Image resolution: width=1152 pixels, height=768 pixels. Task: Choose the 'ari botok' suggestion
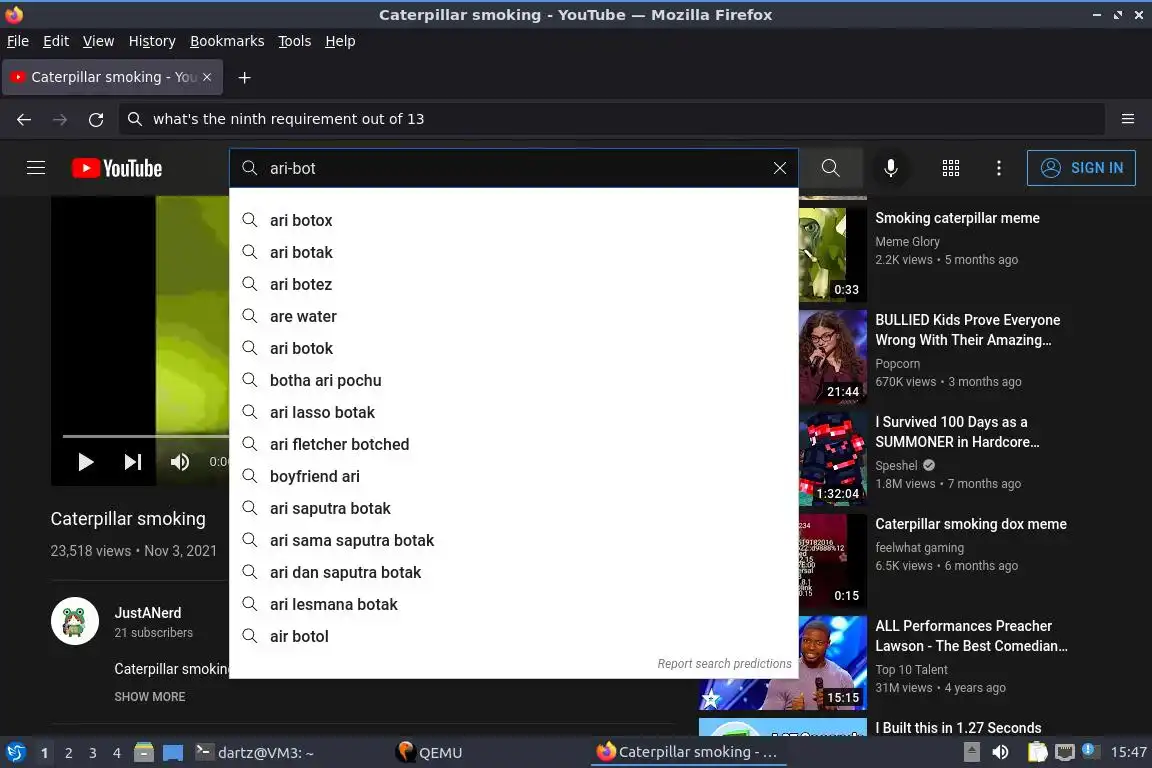(514, 348)
